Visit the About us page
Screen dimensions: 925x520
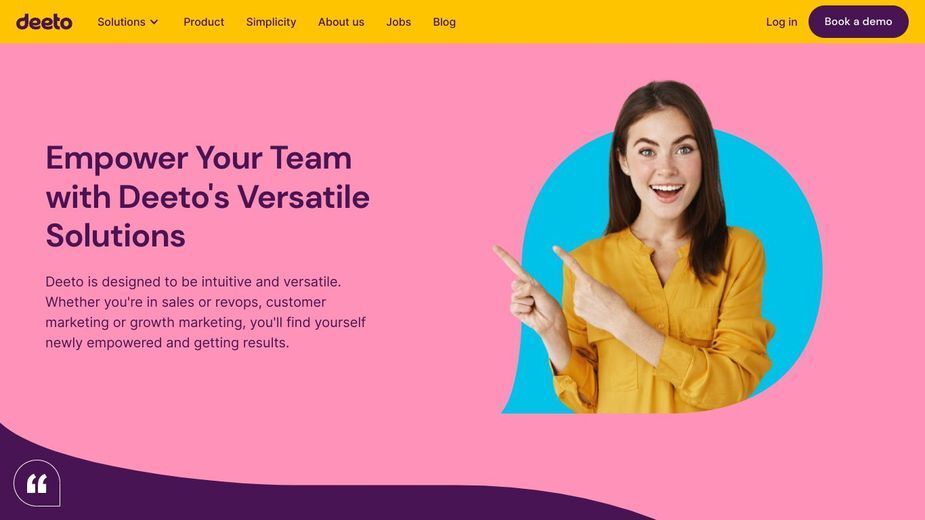click(341, 22)
